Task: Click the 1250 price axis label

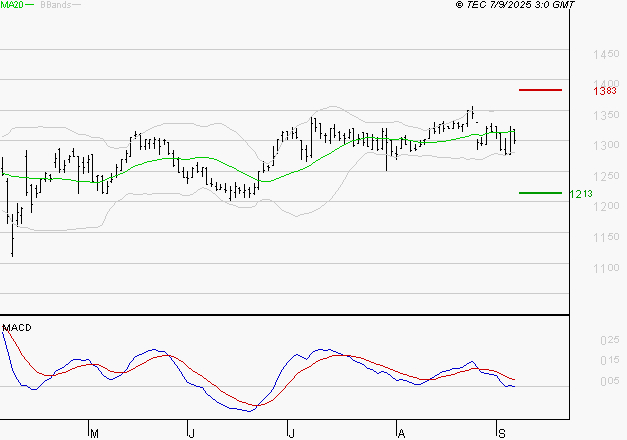Action: (606, 176)
